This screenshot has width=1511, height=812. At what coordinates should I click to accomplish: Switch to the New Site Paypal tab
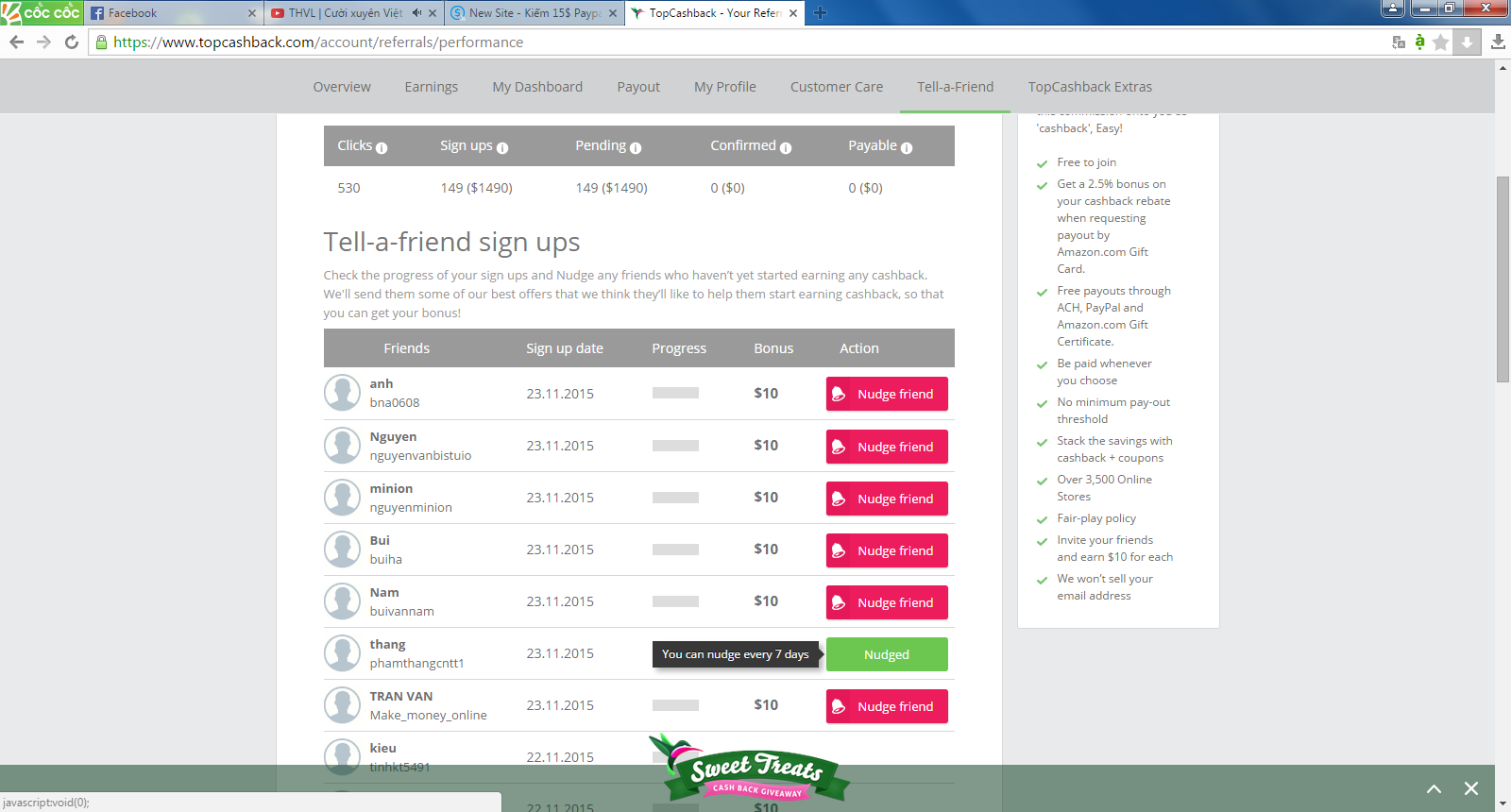click(x=535, y=13)
